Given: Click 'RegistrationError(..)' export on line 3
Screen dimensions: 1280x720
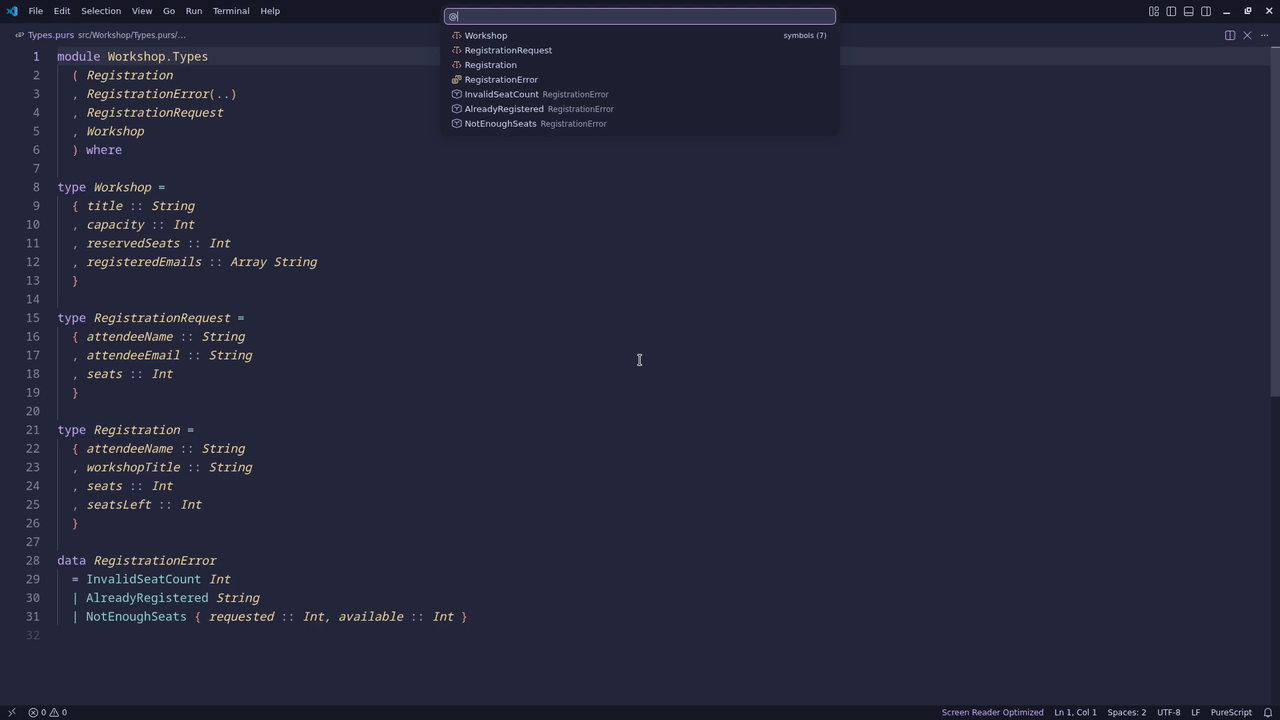Looking at the screenshot, I should 162,94.
